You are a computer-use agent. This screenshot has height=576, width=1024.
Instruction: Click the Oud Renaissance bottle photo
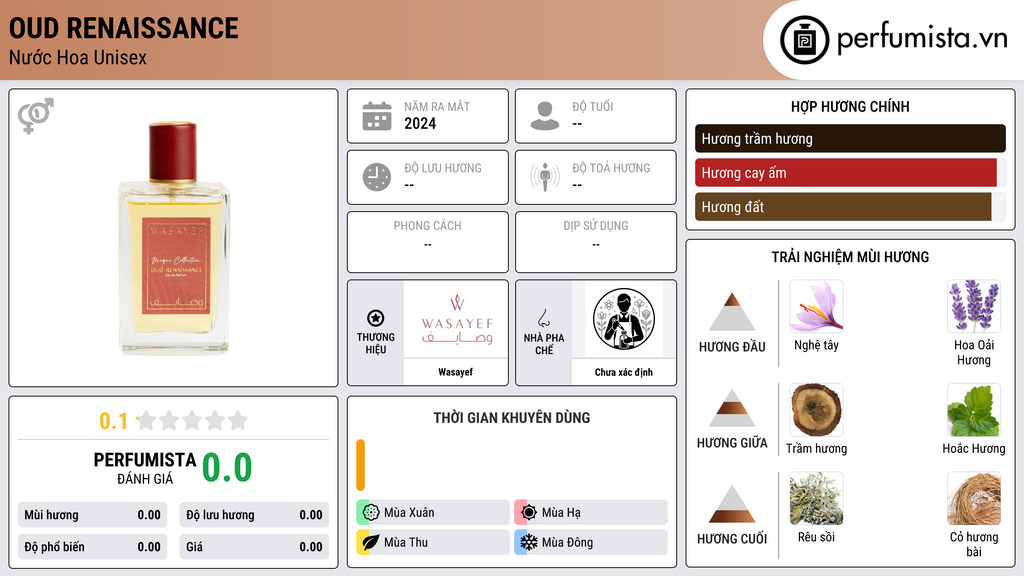(x=174, y=238)
